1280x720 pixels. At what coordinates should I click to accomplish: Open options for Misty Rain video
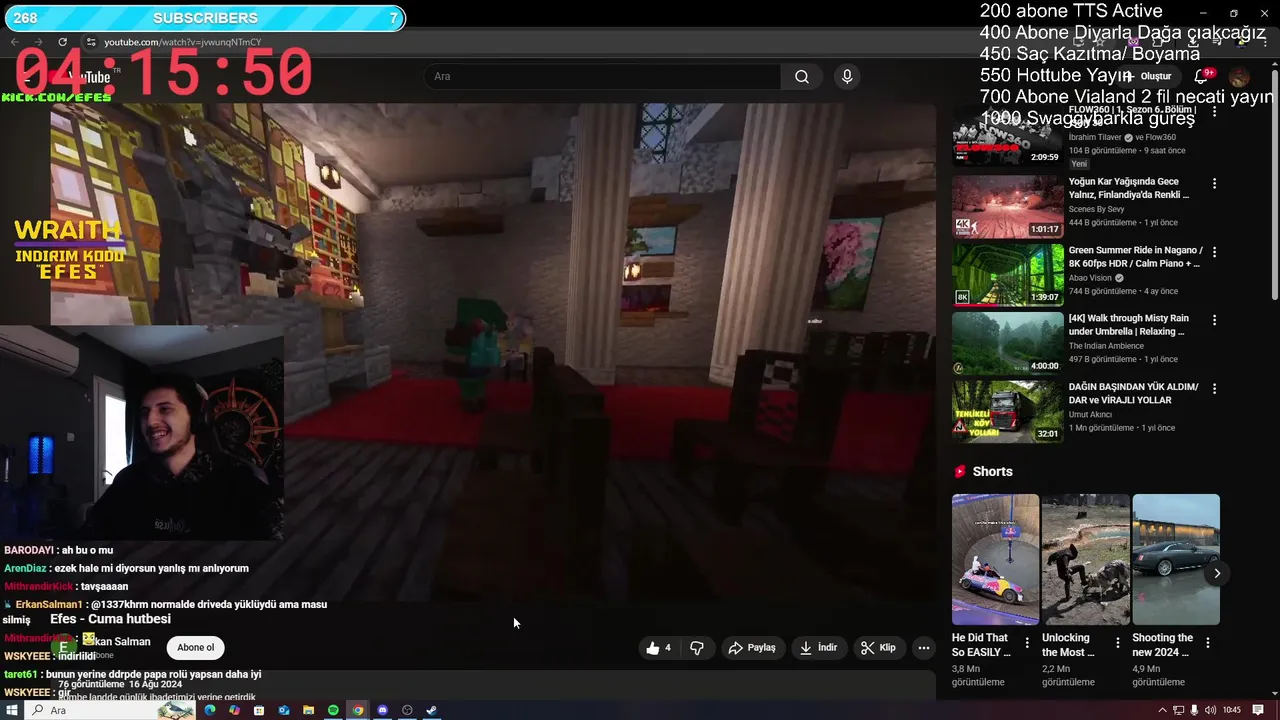tap(1214, 320)
